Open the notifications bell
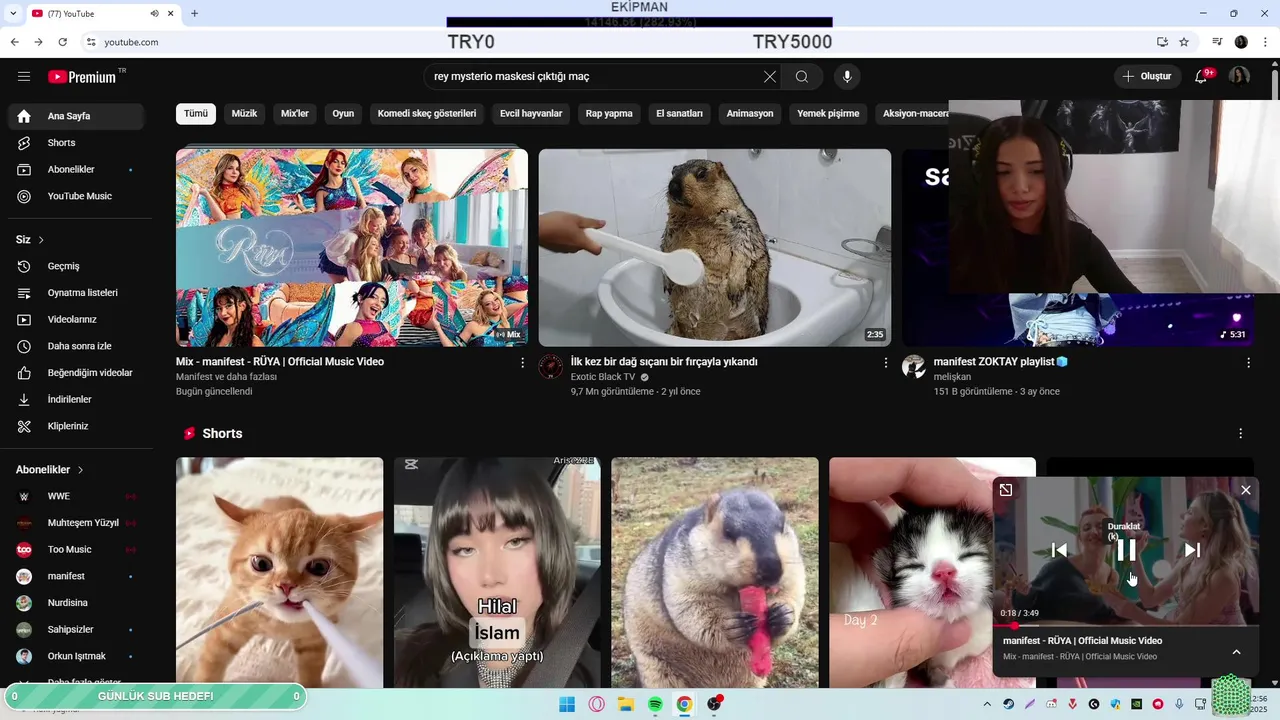The width and height of the screenshot is (1280, 720). (x=1201, y=77)
